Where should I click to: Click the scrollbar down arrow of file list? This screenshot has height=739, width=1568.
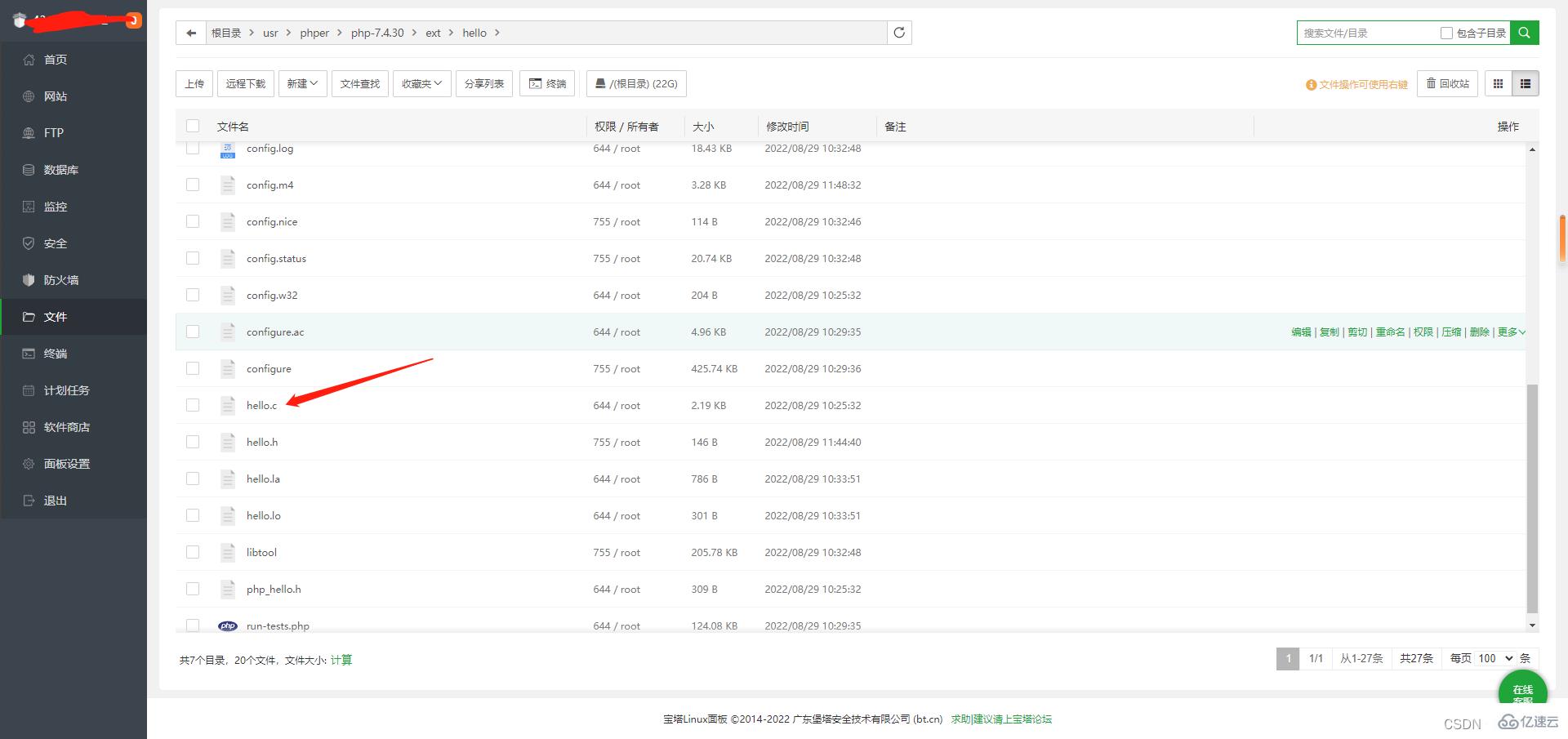coord(1532,625)
